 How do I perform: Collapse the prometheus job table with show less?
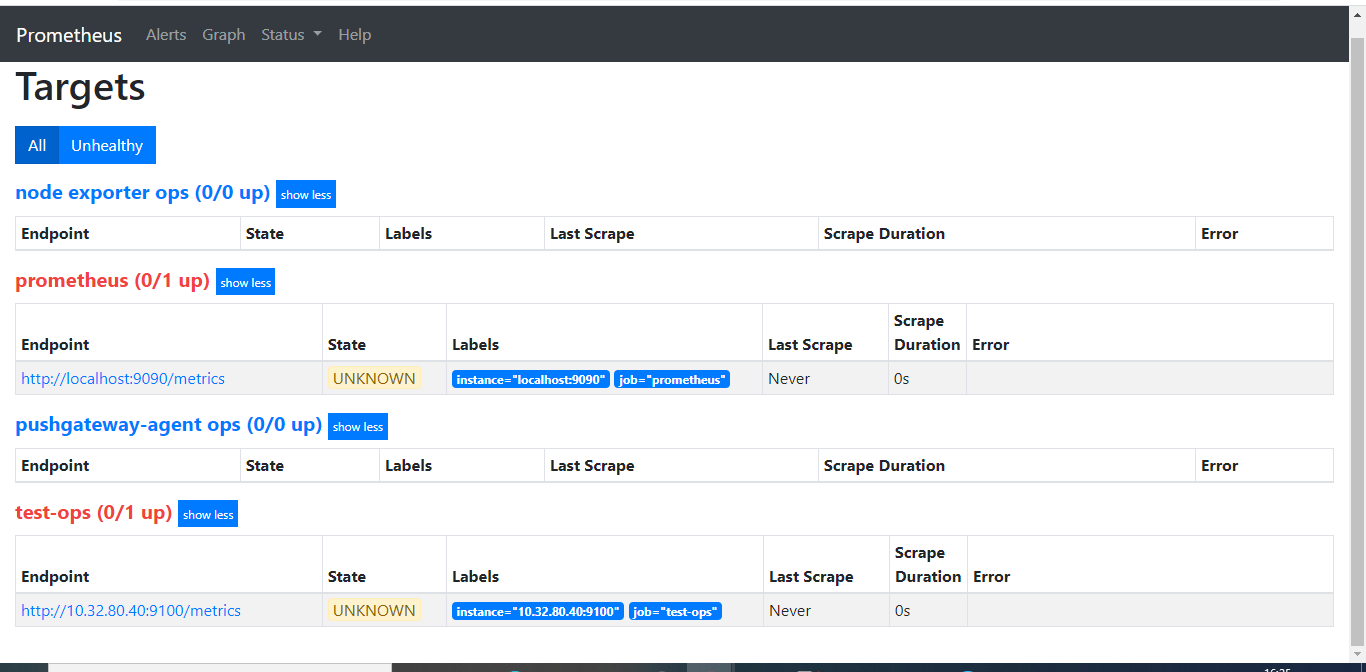245,282
